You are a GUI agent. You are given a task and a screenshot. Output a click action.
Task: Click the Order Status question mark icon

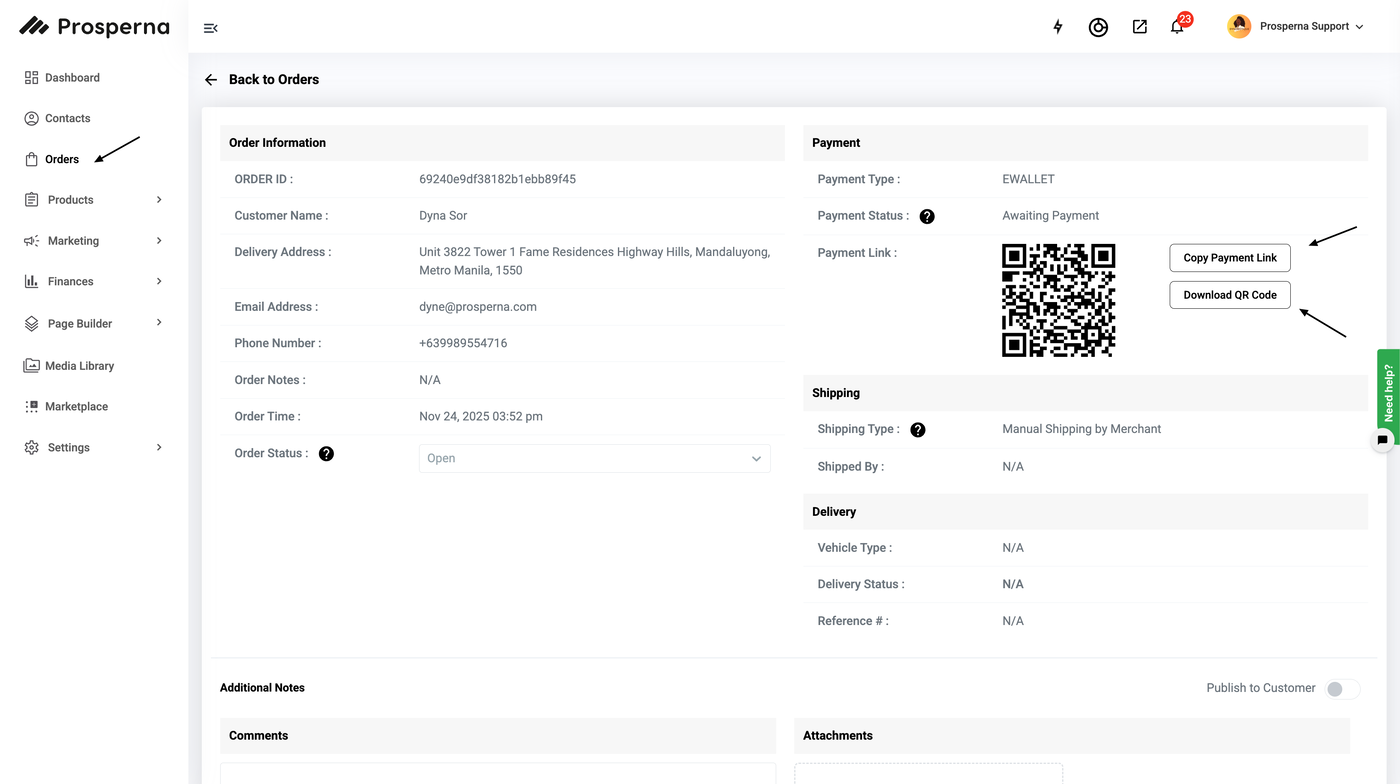coord(326,454)
